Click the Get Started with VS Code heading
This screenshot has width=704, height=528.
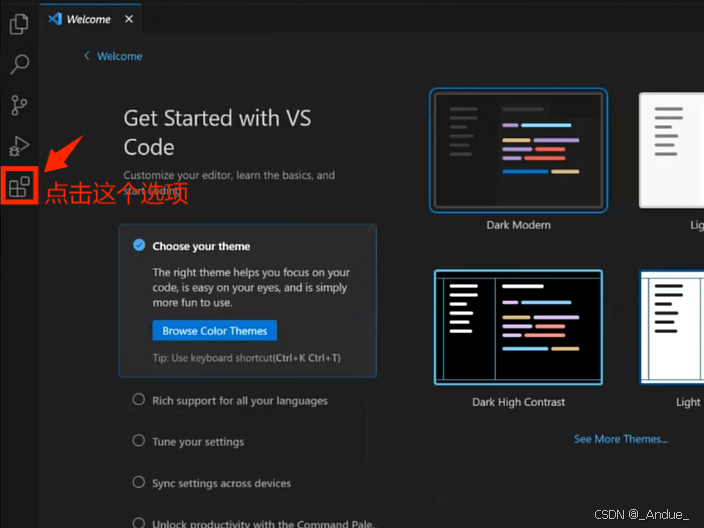pyautogui.click(x=217, y=132)
